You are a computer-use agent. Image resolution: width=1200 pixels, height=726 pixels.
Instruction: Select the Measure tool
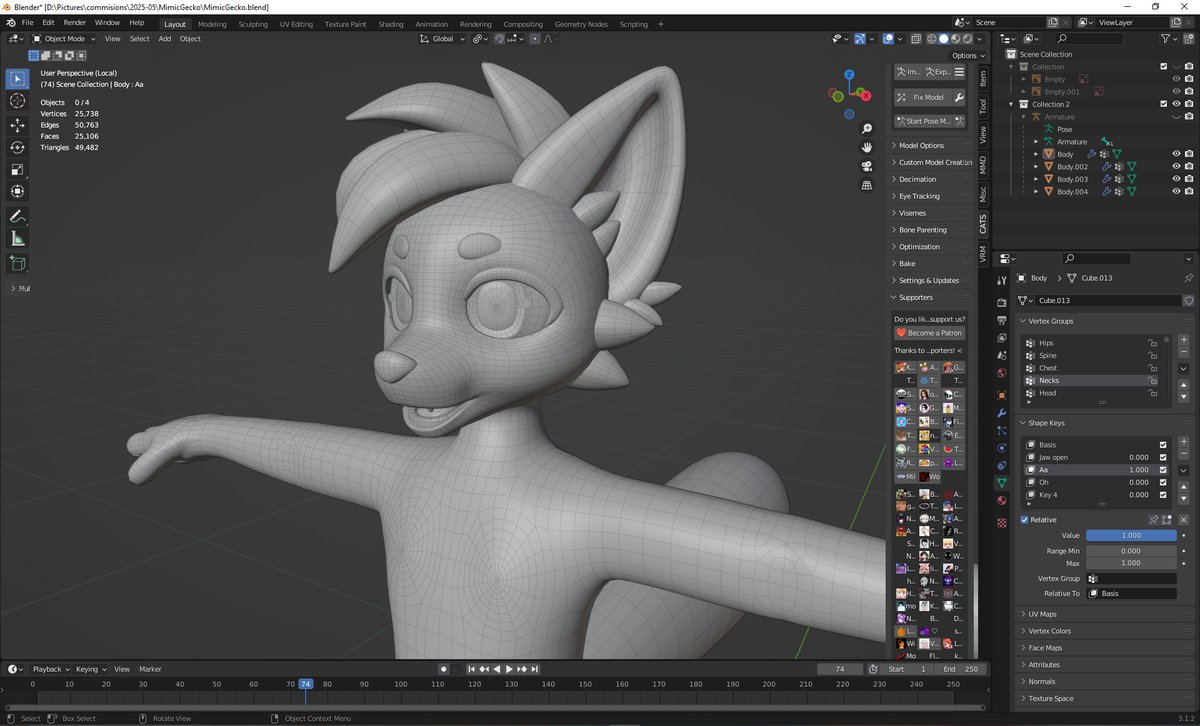click(x=18, y=238)
